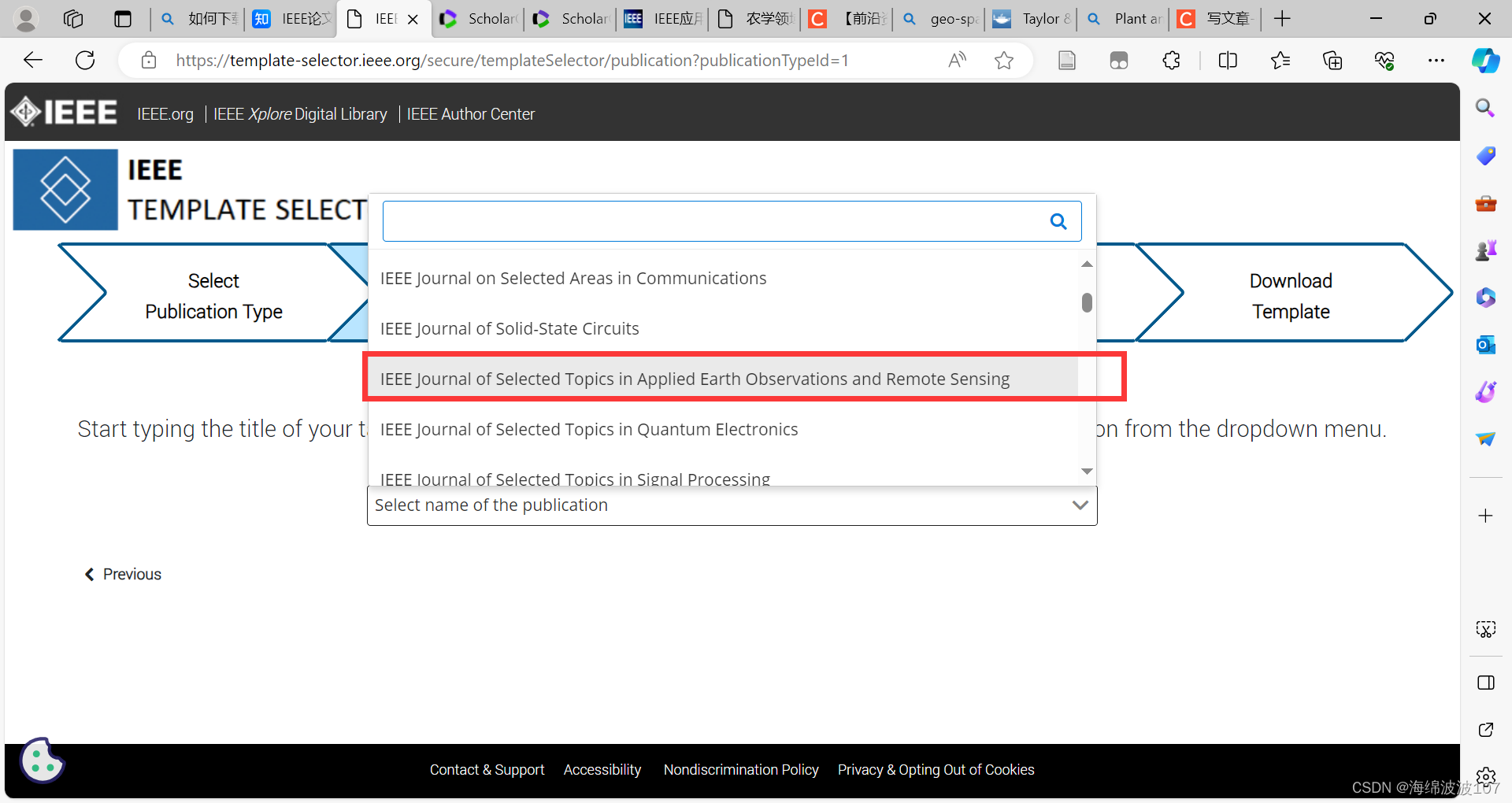Viewport: 1512px width, 803px height.
Task: Click the IEEE logo in header
Action: click(64, 113)
